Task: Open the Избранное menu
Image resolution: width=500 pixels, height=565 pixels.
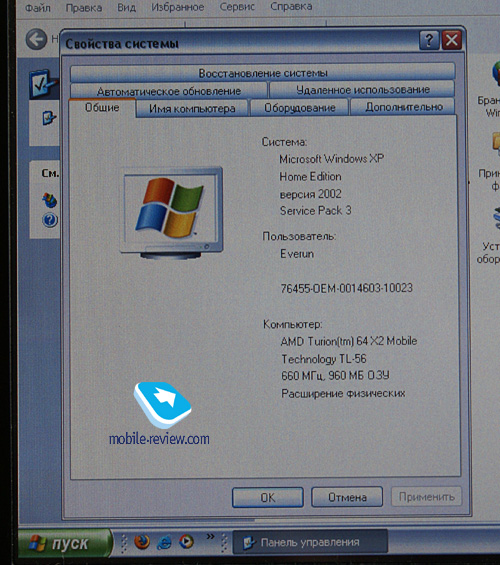Action: [178, 7]
